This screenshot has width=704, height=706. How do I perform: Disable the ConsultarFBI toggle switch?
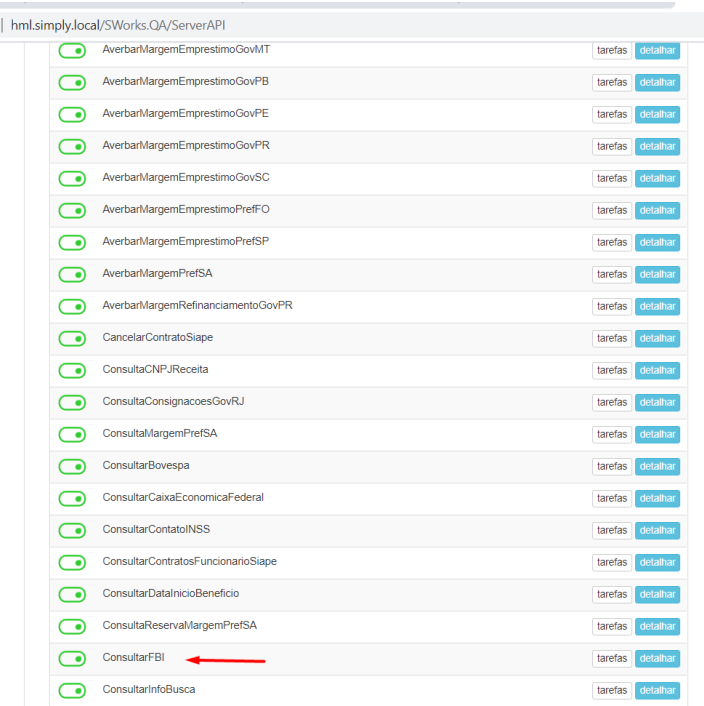(x=72, y=659)
